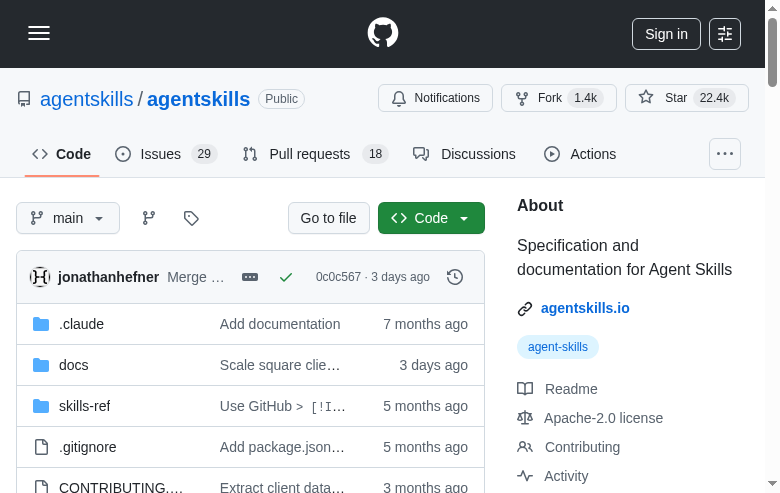Image resolution: width=780 pixels, height=493 pixels.
Task: Click the Notifications bell button
Action: click(435, 98)
